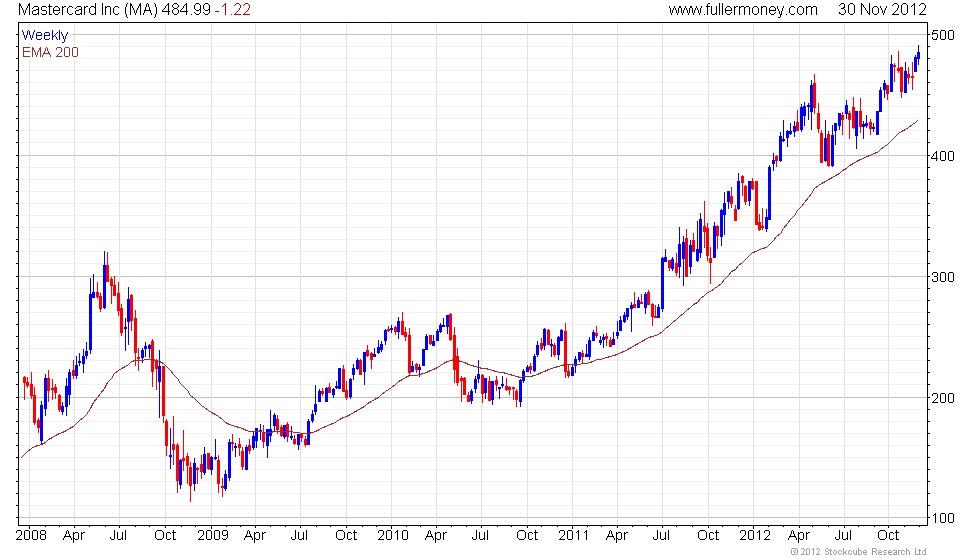Click the 500 price axis label

coord(942,35)
